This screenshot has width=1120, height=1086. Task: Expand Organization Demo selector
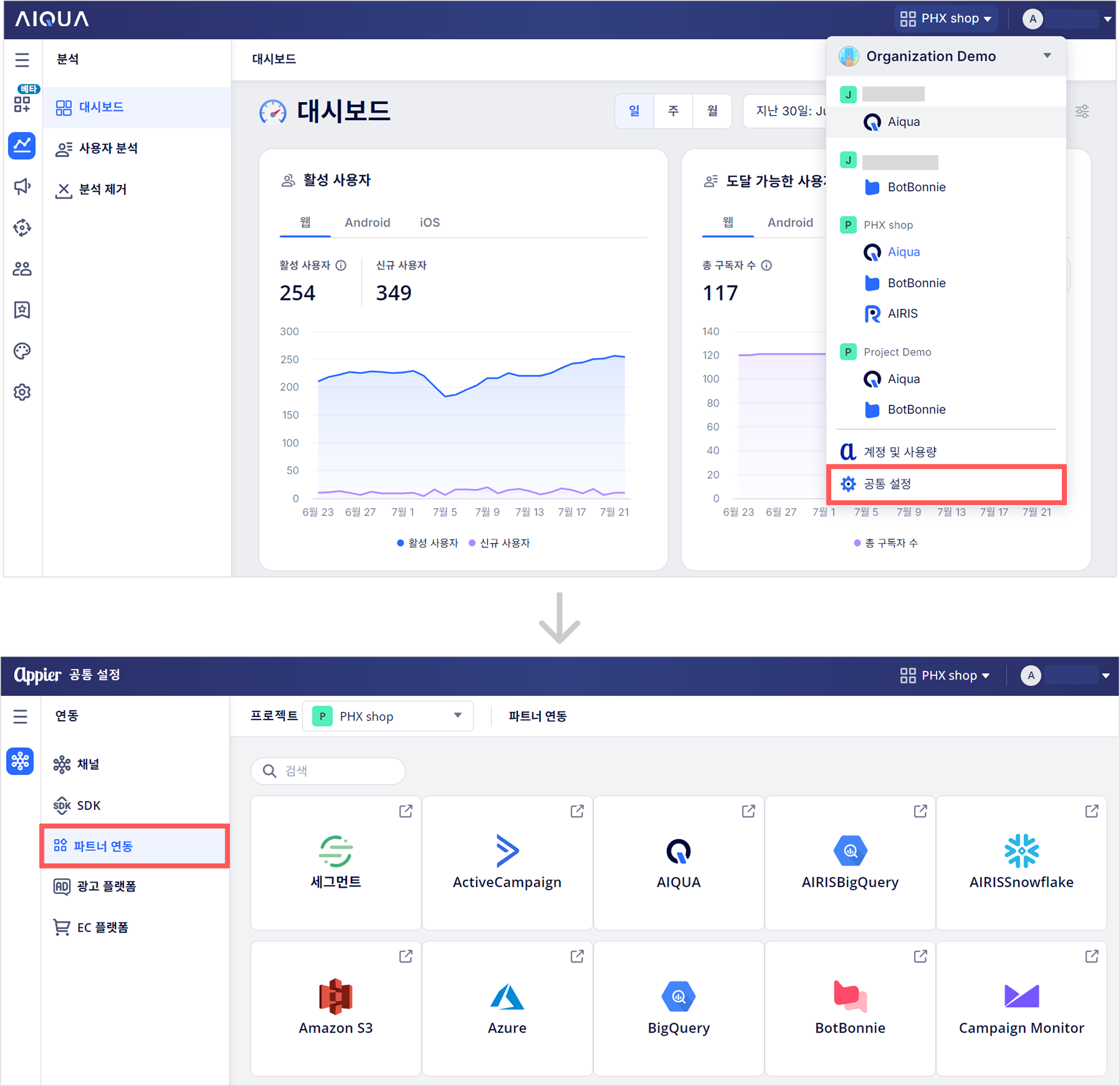point(946,56)
